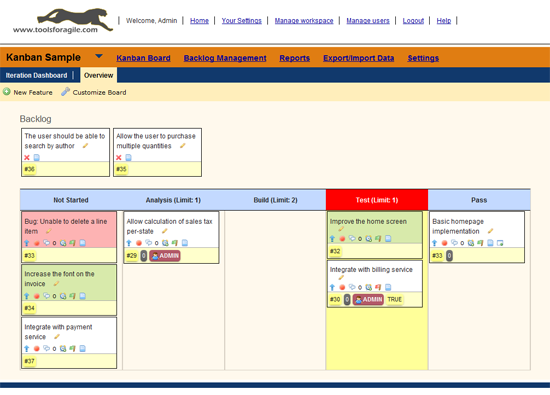The height and width of the screenshot is (395, 550).
Task: Click the red X on the 'search by author' card
Action: tap(27, 158)
